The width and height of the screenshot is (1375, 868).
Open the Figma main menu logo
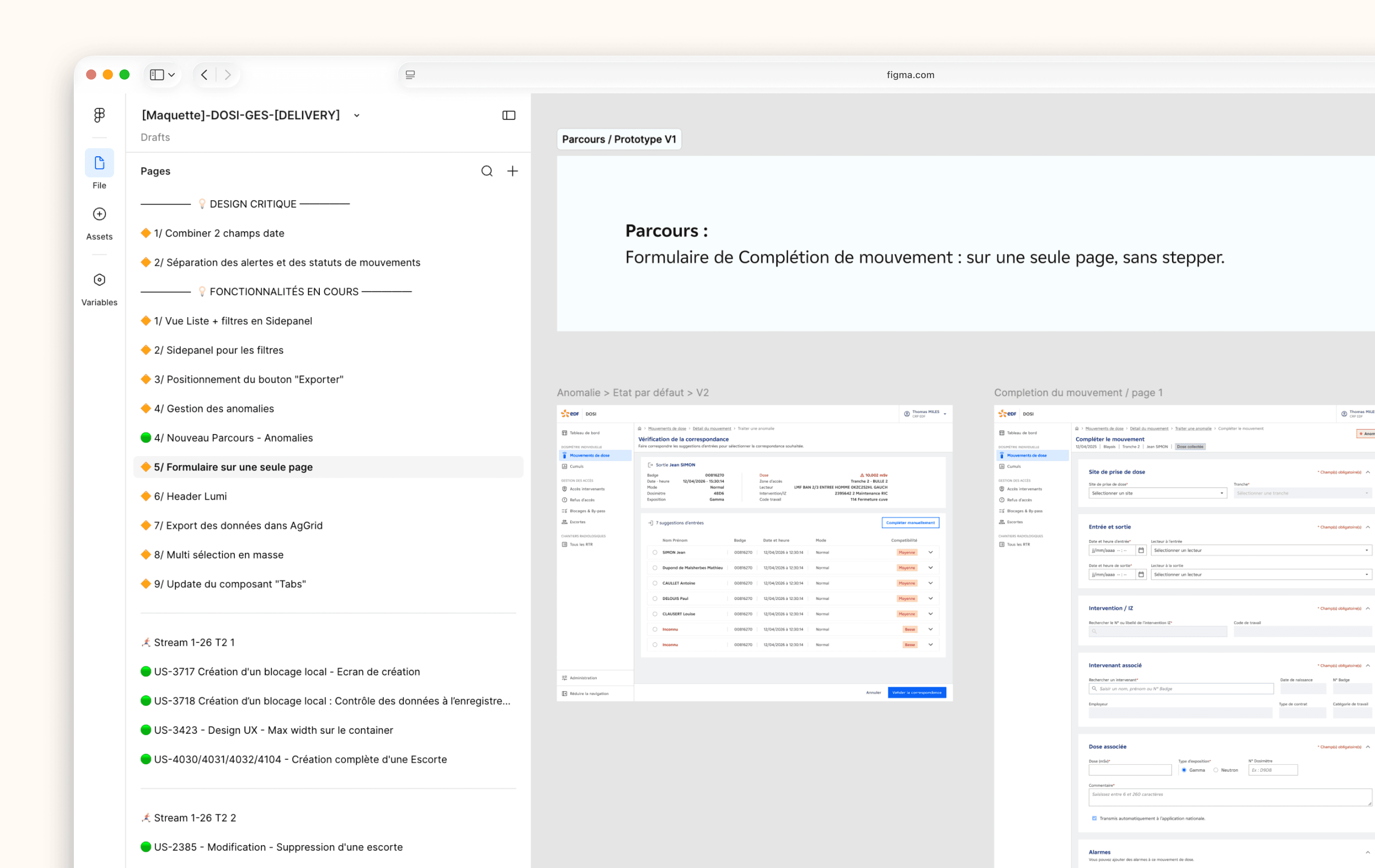tap(100, 115)
